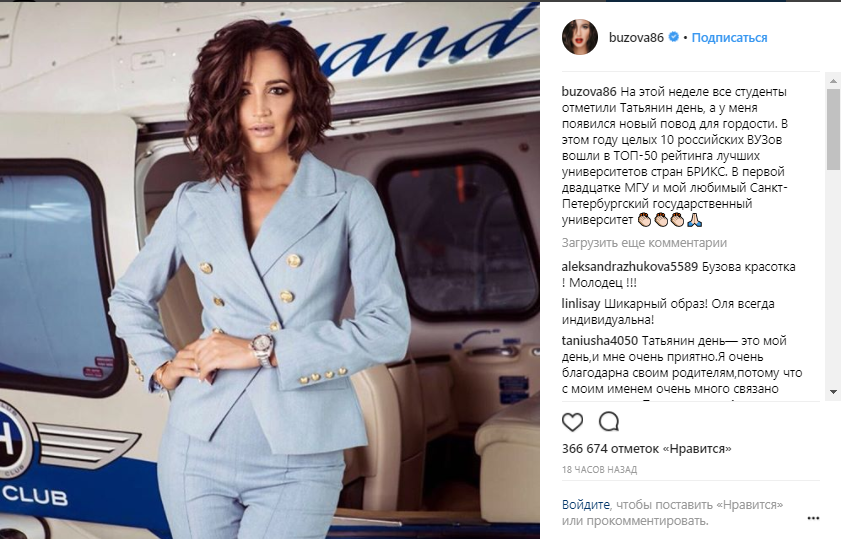Click Загрузить еще комментарии to load comments
This screenshot has height=539, width=841.
pyautogui.click(x=644, y=243)
